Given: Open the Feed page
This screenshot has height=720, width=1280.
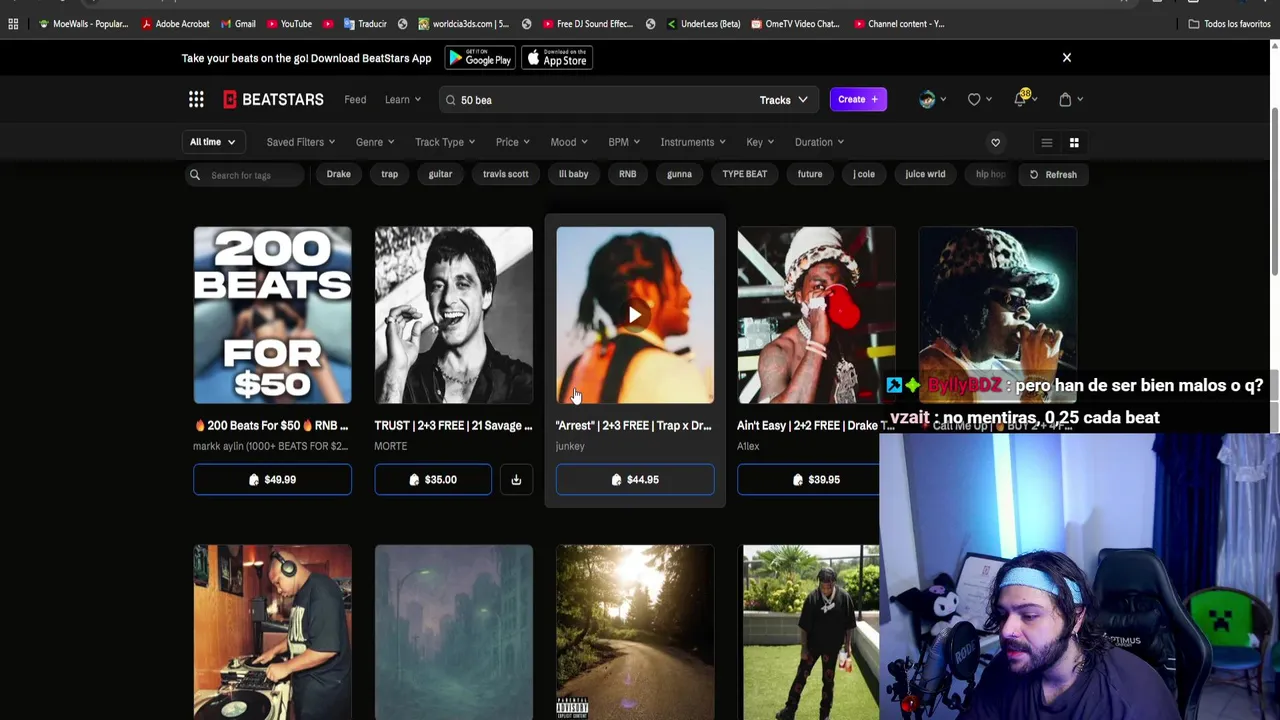Looking at the screenshot, I should click(355, 99).
